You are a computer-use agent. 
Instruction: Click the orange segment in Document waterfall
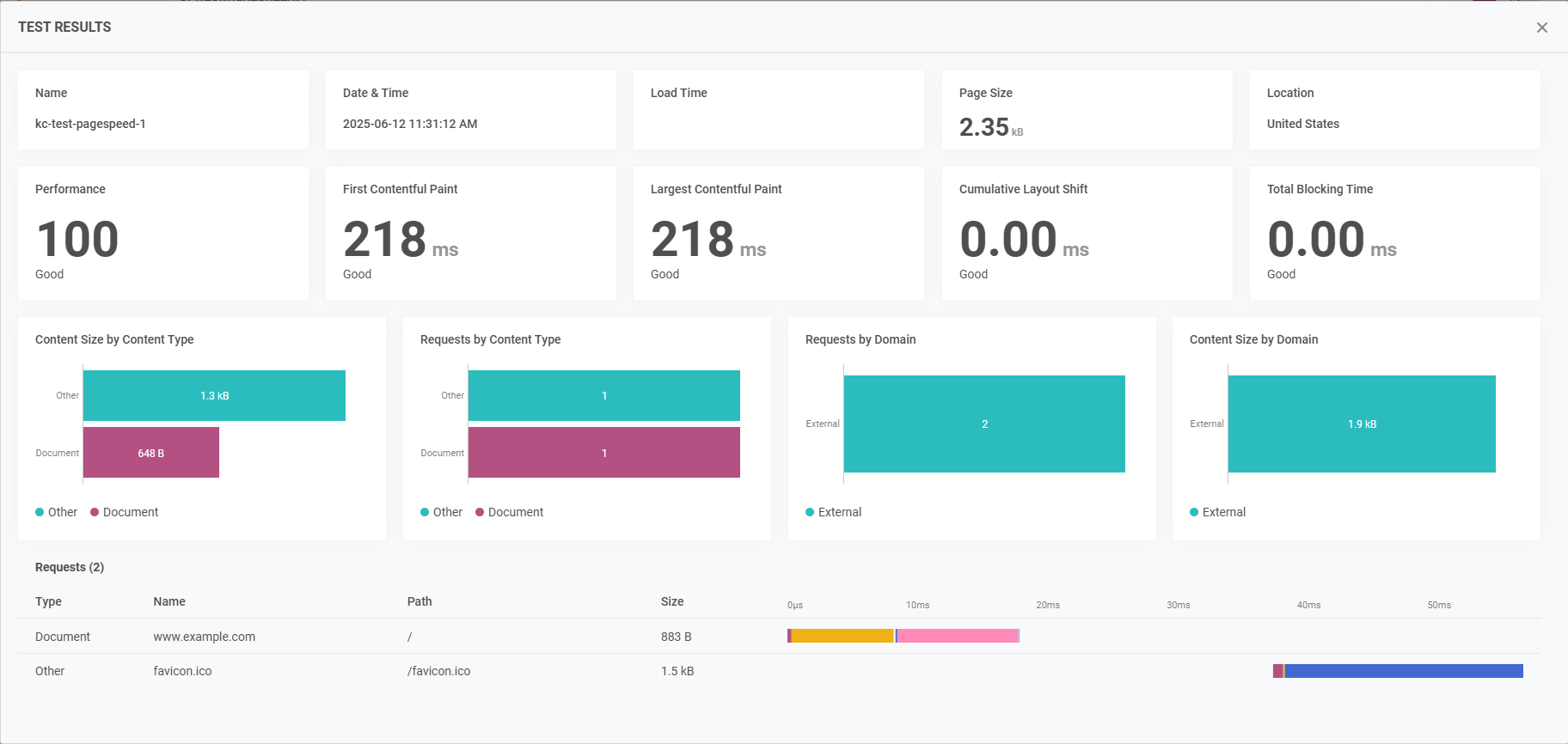tap(842, 636)
